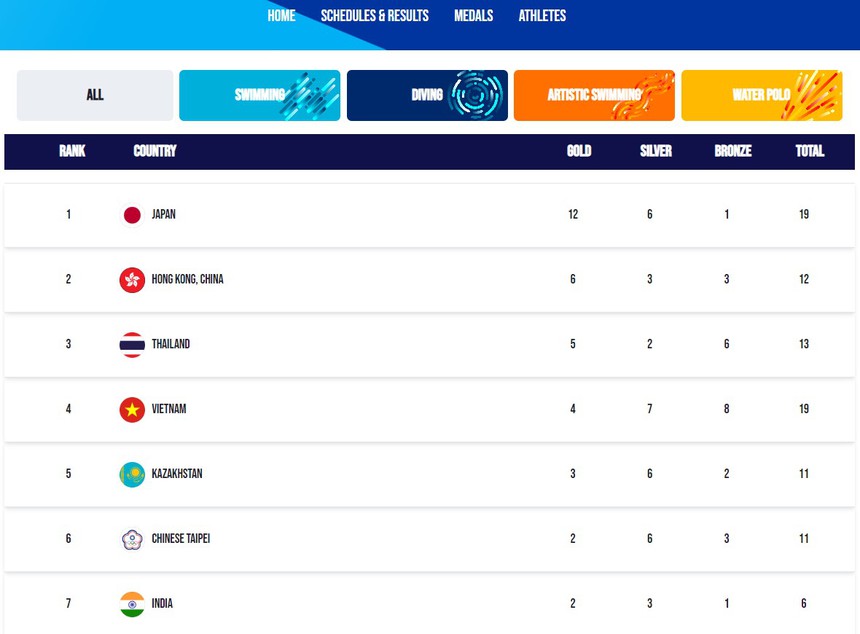Filter results by ARTISTIC SWIMMING
Viewport: 860px width, 634px height.
(x=594, y=95)
